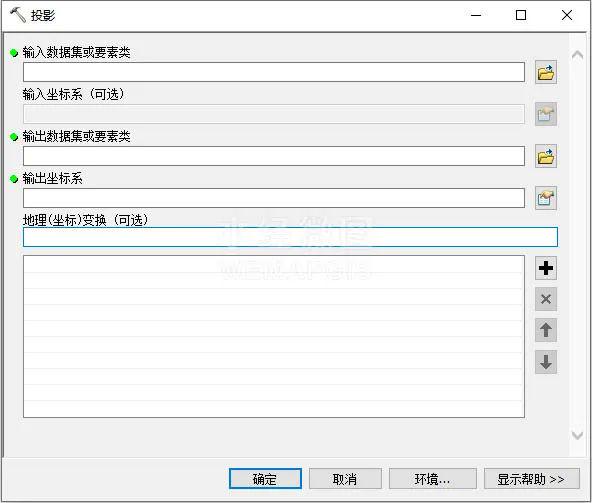
Task: Click the hammer tool icon in the title bar
Action: (x=17, y=15)
